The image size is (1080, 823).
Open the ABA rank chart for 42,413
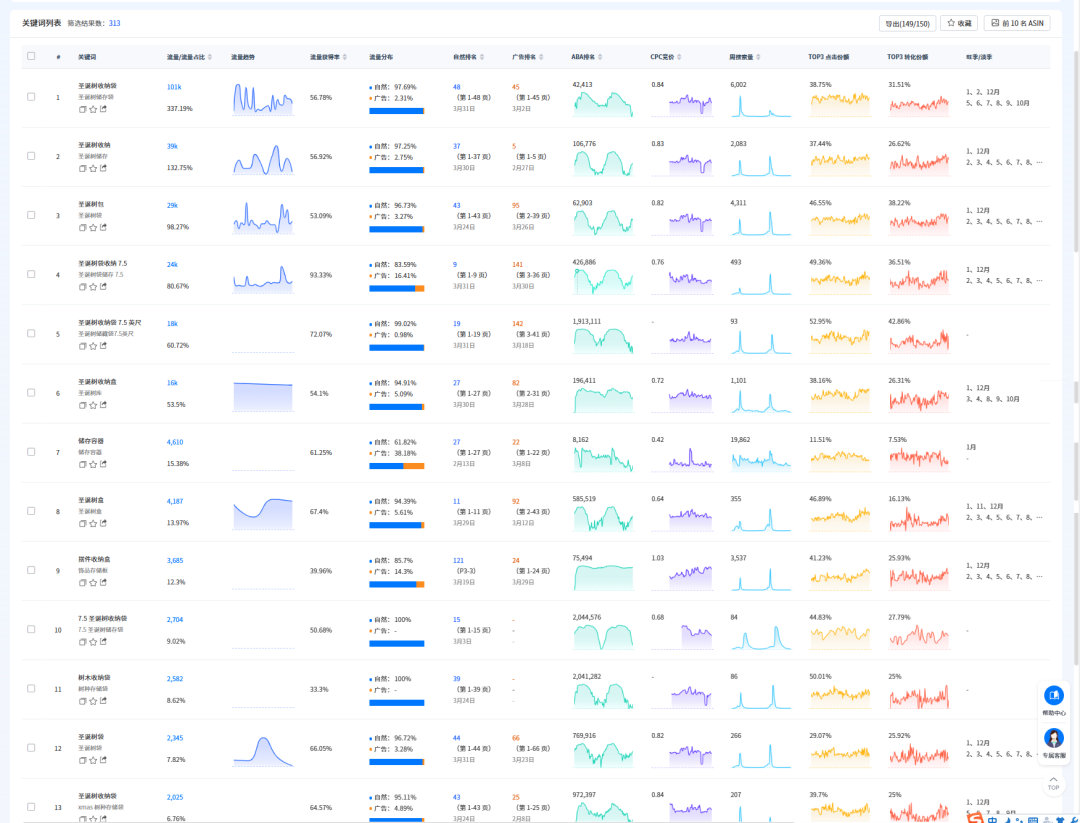click(603, 103)
